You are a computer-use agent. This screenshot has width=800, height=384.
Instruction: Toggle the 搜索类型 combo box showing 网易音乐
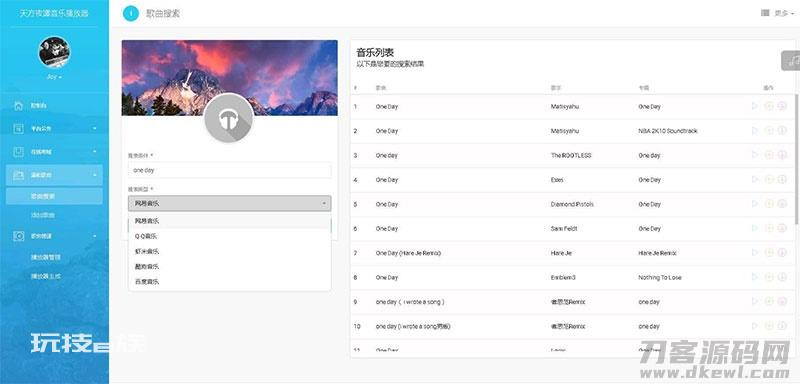click(229, 203)
